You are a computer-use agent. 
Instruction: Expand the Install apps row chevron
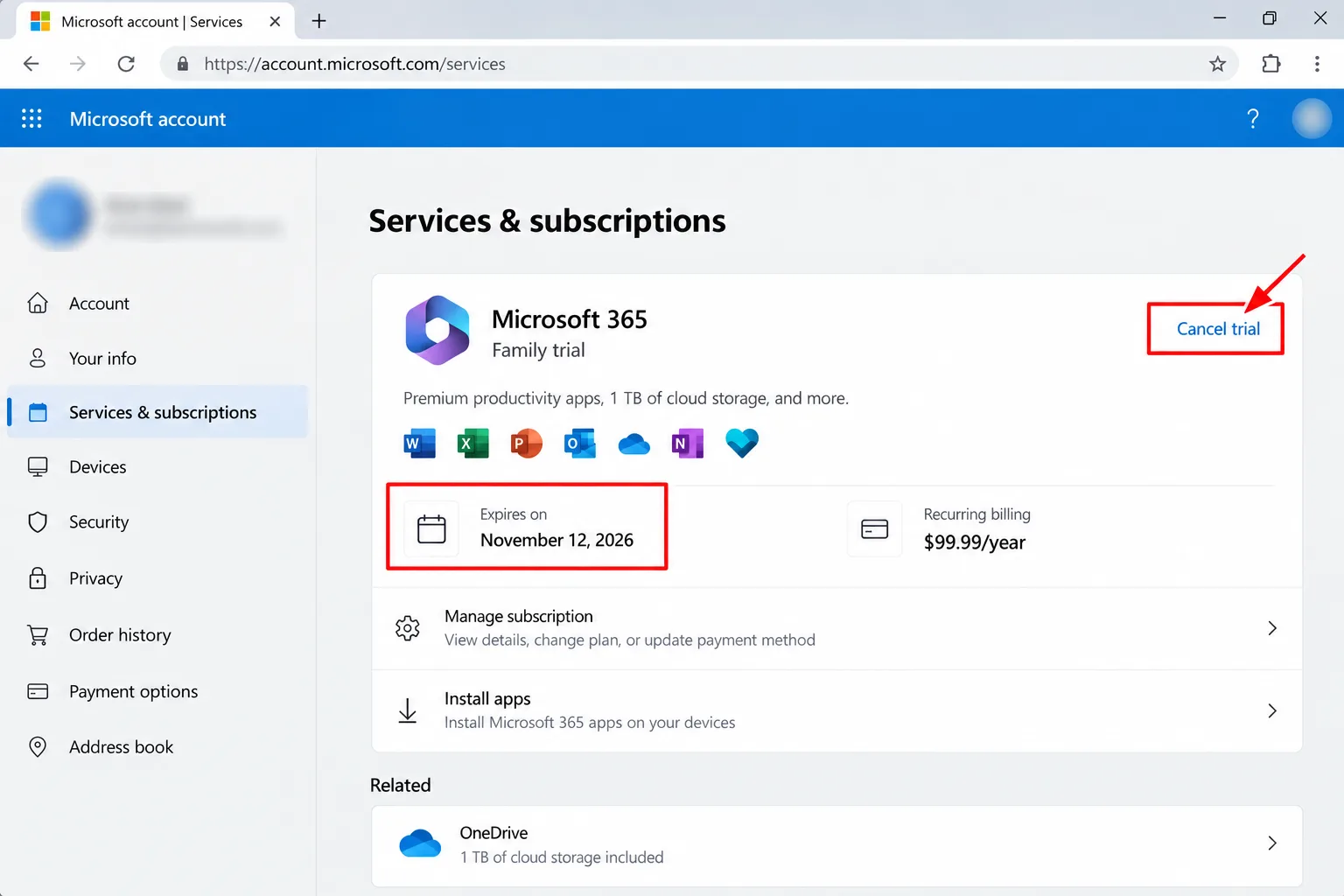pos(1272,710)
